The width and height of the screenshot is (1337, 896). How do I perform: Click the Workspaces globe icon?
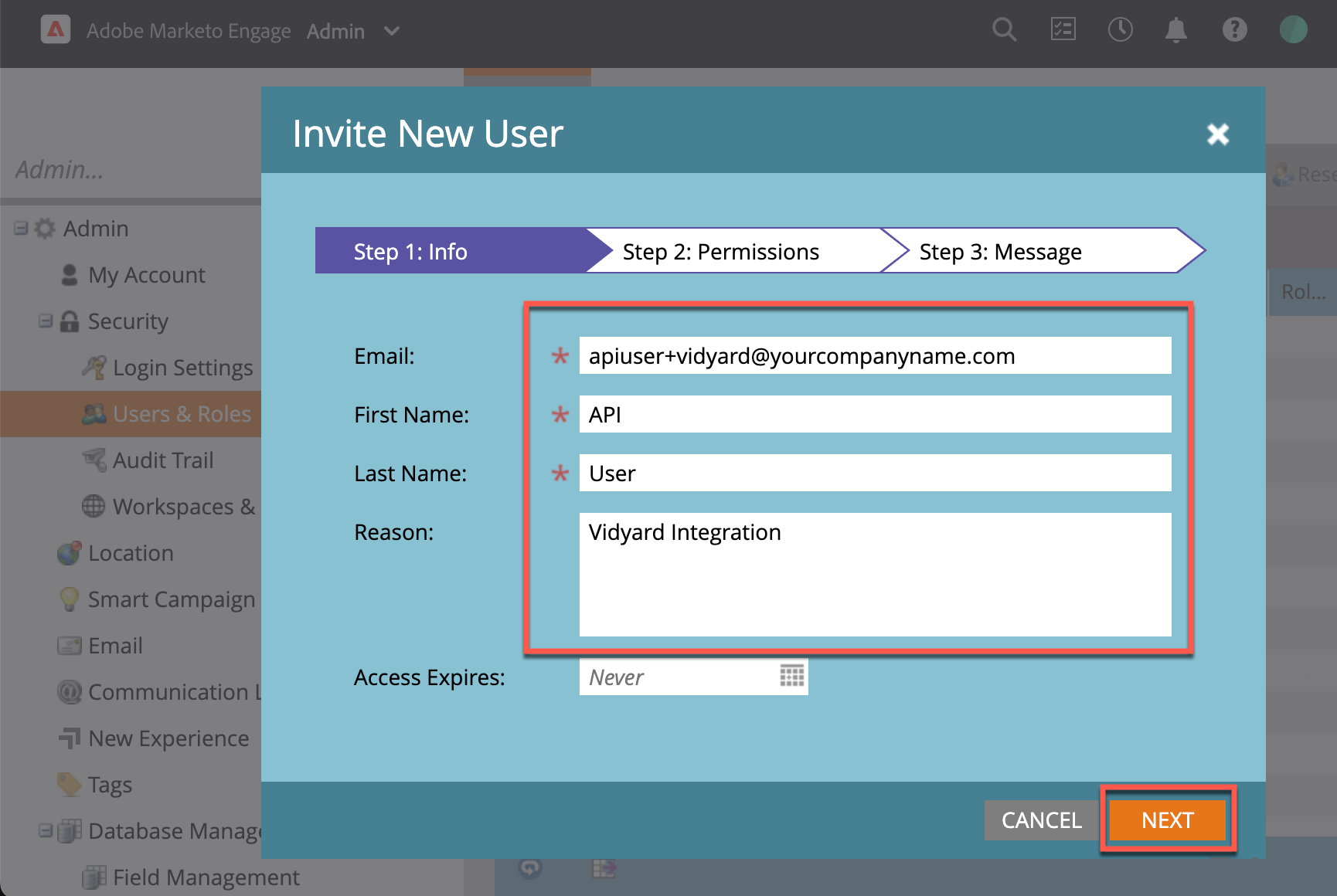point(94,507)
